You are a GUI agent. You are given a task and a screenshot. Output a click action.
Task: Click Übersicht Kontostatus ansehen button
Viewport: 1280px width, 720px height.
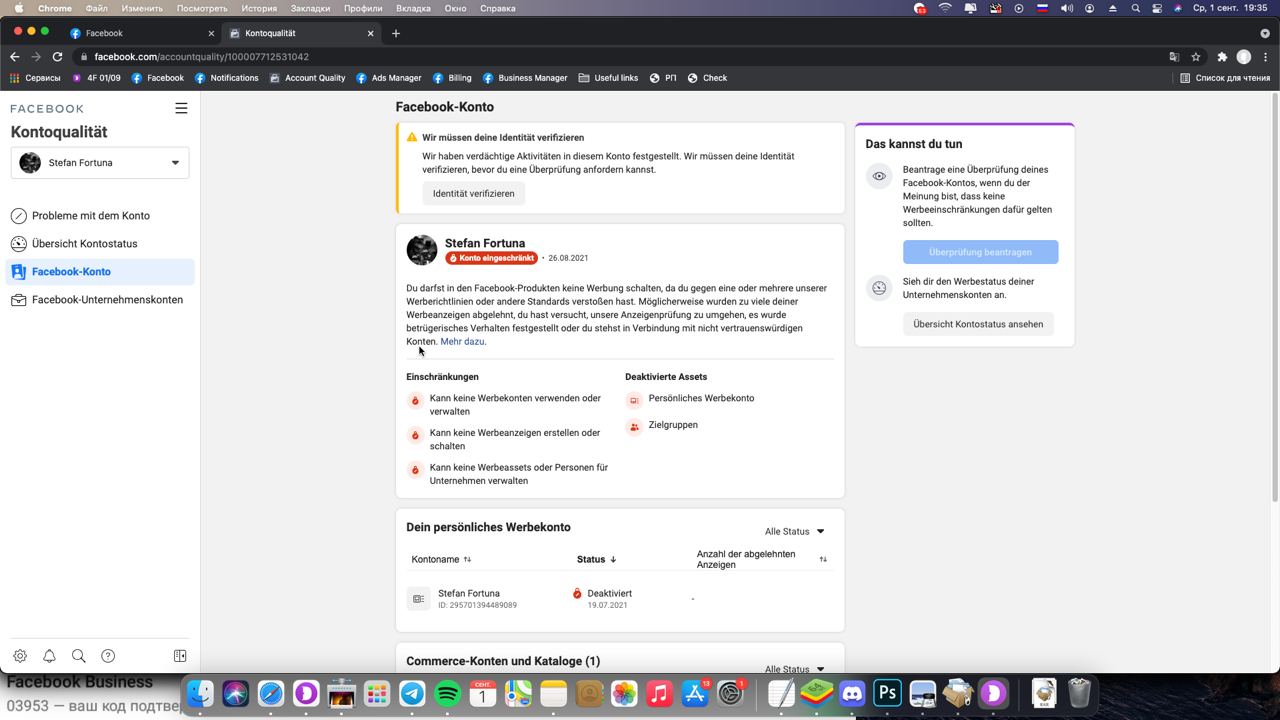pyautogui.click(x=978, y=324)
